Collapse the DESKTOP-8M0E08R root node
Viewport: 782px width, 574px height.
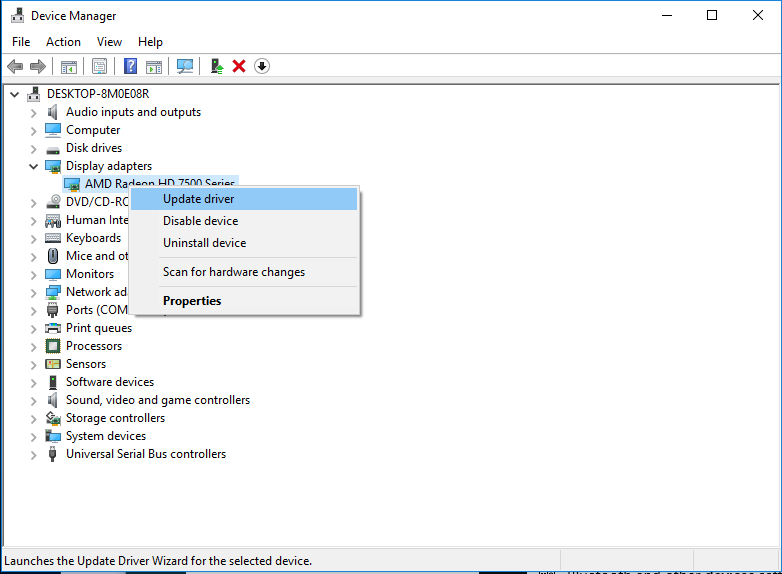(14, 94)
